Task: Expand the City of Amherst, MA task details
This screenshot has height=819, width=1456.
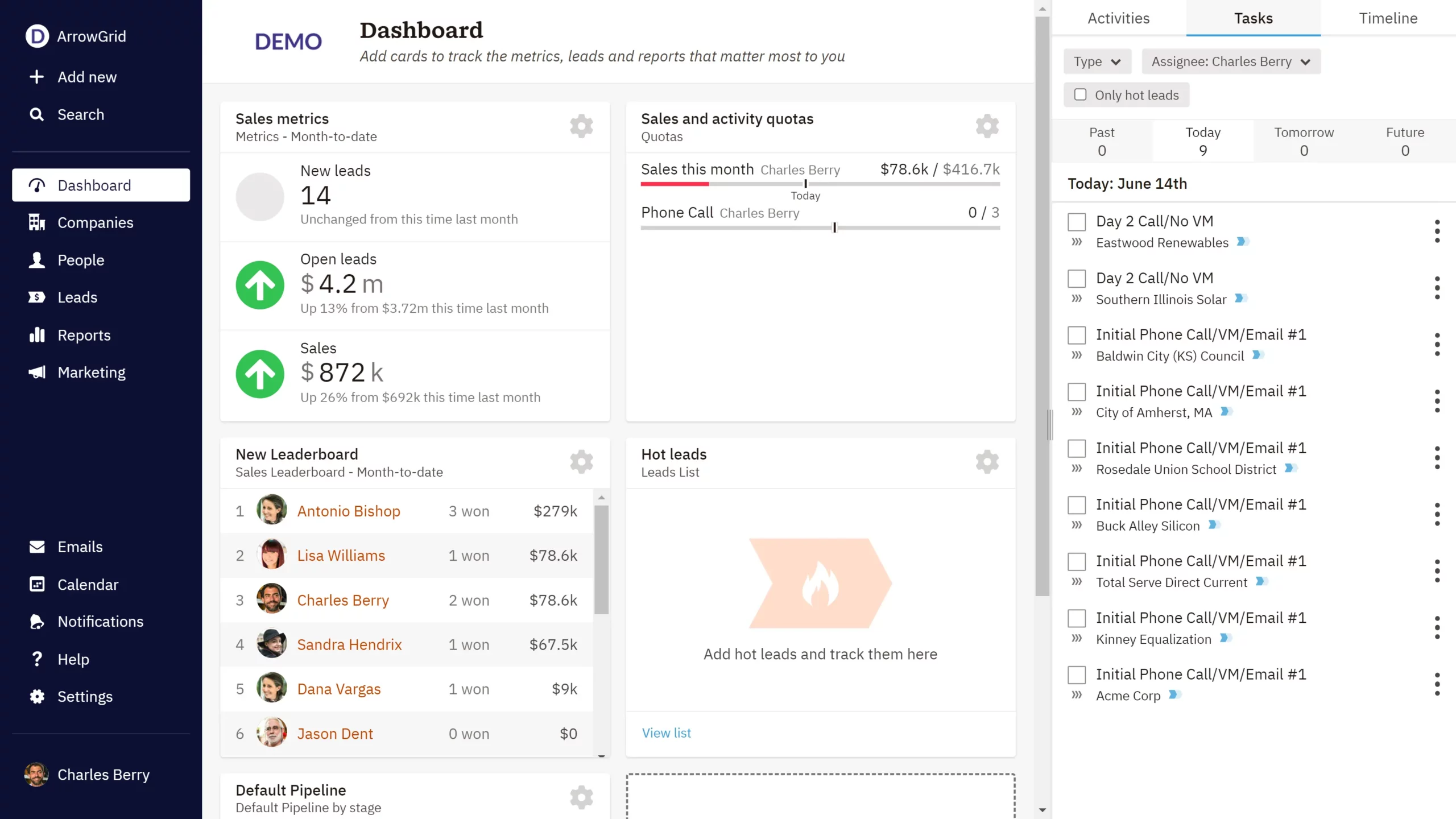Action: tap(1077, 412)
